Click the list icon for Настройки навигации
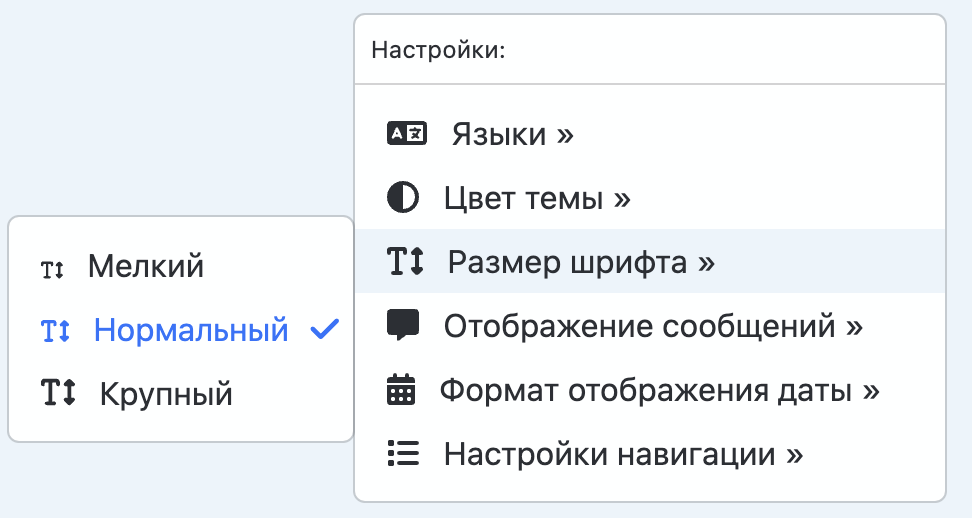Viewport: 972px width, 518px height. 403,454
